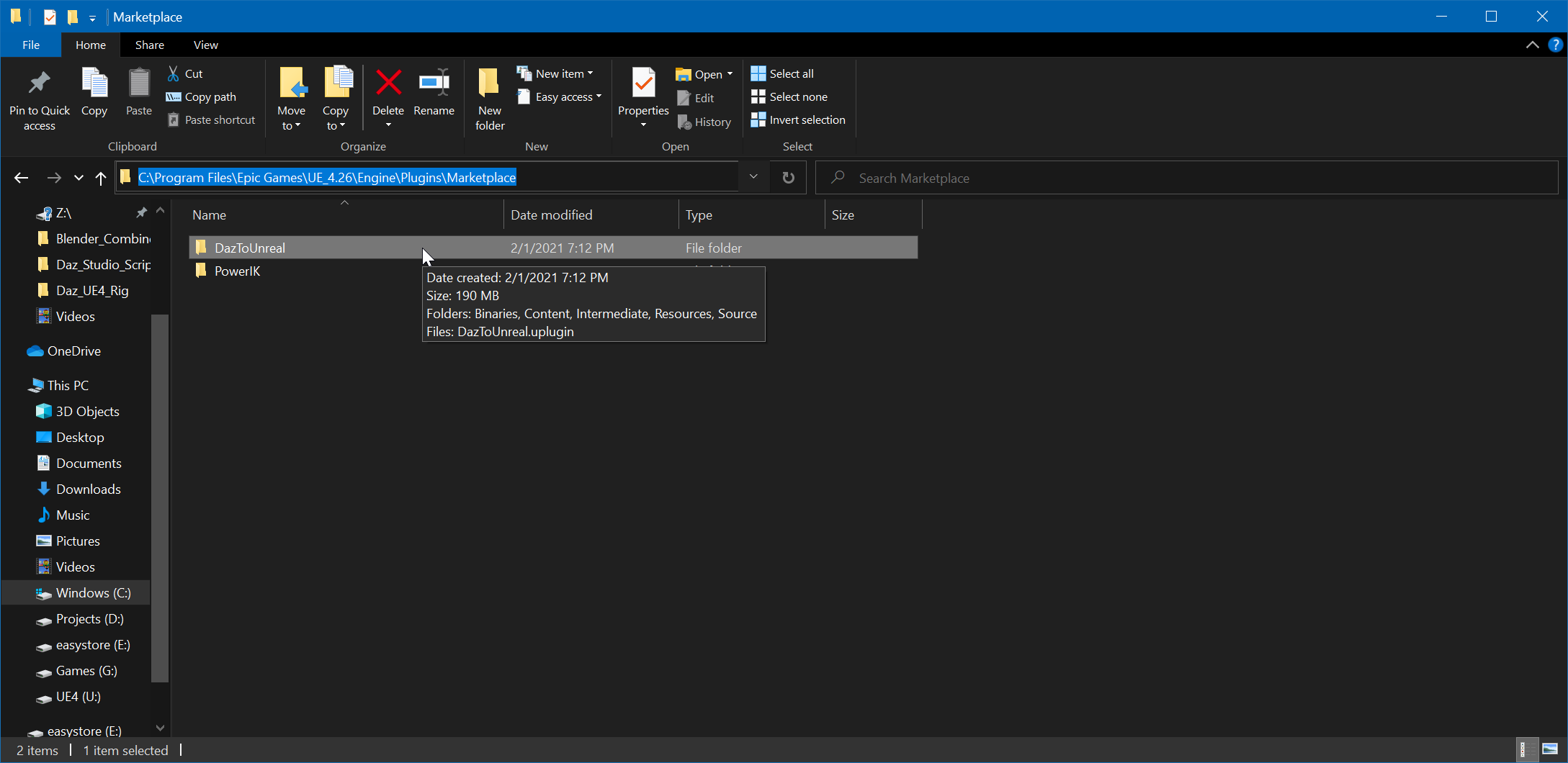The height and width of the screenshot is (763, 1568).
Task: Click Copy path in the ribbon
Action: point(201,96)
